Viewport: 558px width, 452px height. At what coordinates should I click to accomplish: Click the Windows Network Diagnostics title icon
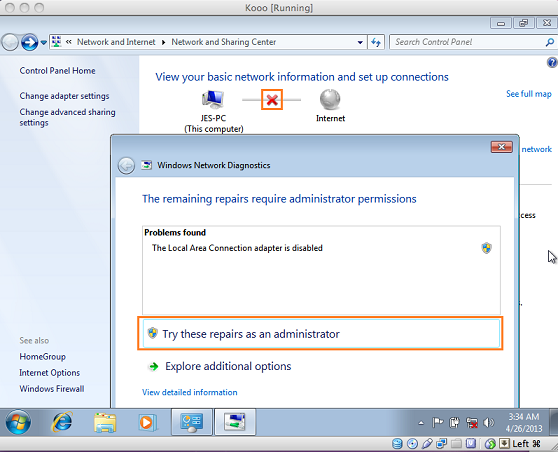[x=147, y=165]
